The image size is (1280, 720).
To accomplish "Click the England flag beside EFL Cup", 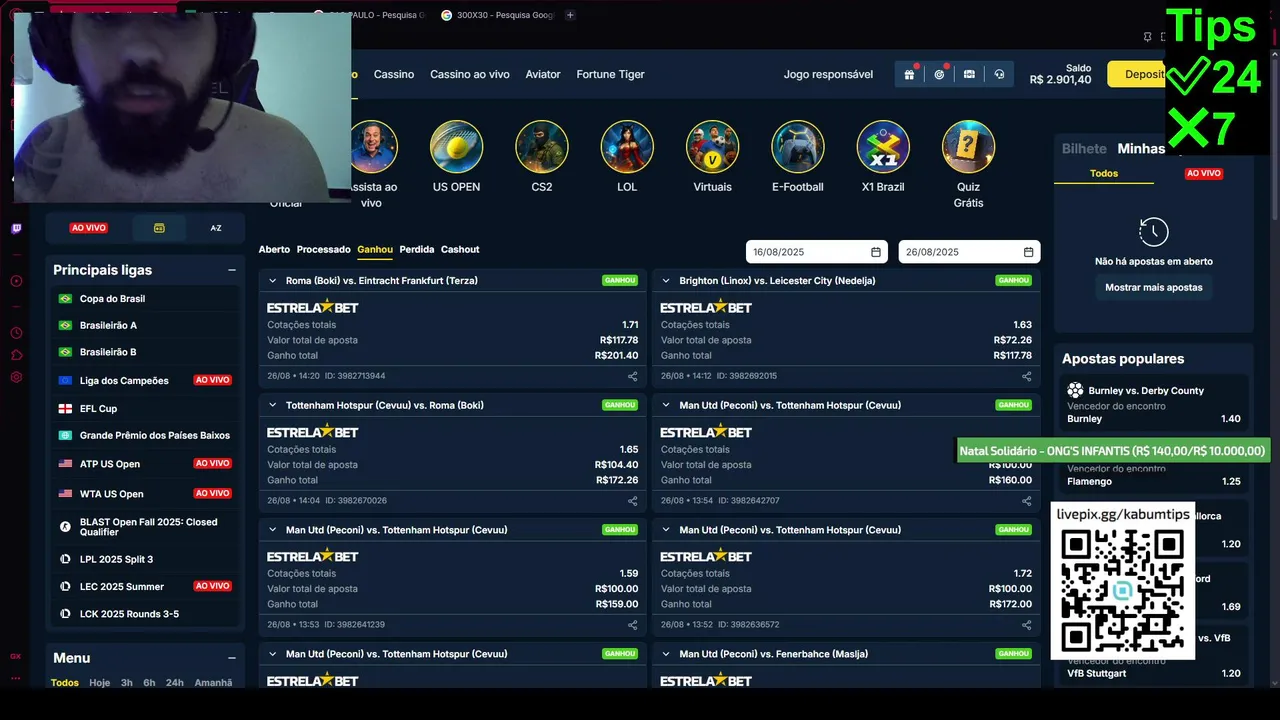I will tap(65, 408).
